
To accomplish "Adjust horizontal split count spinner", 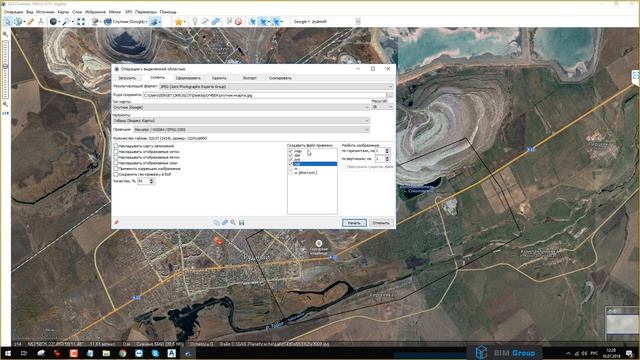I will click(x=387, y=151).
